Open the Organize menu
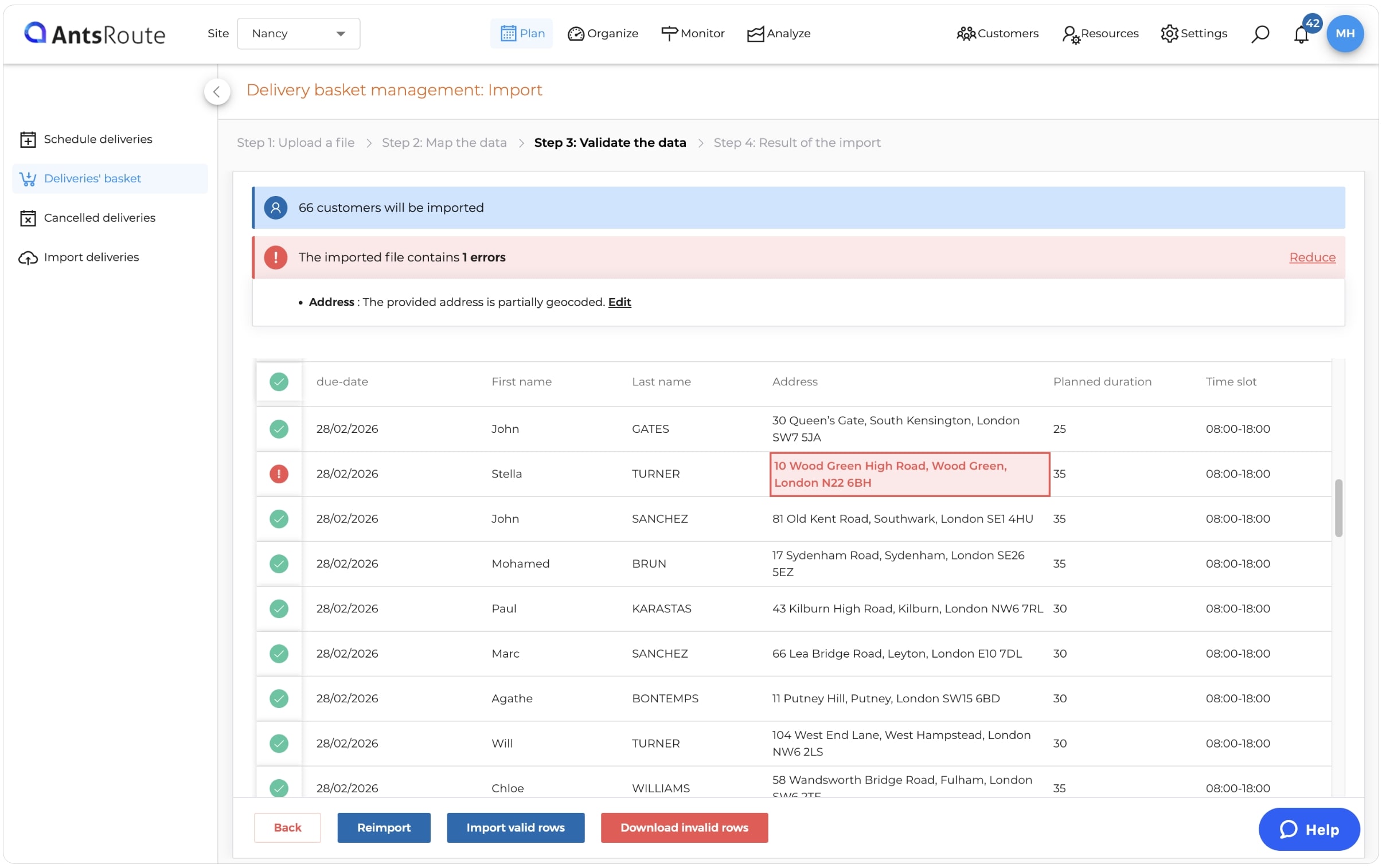This screenshot has width=1382, height=868. click(x=603, y=33)
